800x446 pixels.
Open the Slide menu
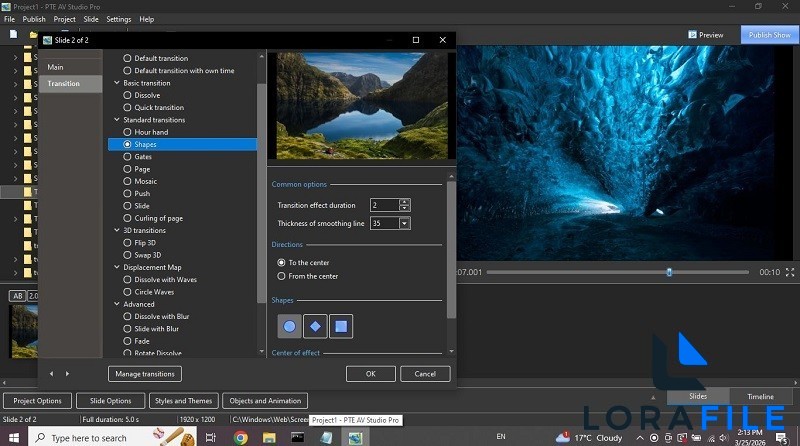pos(91,19)
